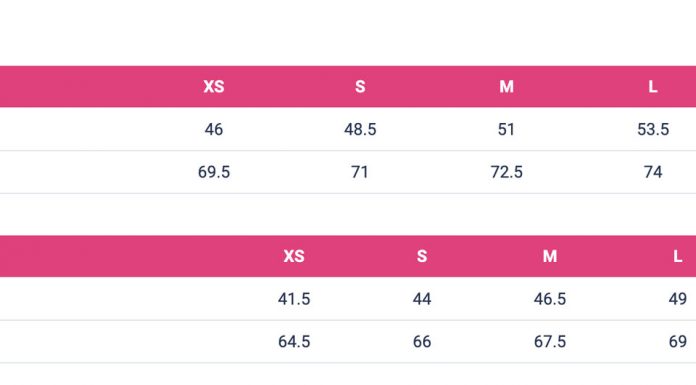The height and width of the screenshot is (385, 696).
Task: Click the S header in top table
Action: click(x=360, y=87)
